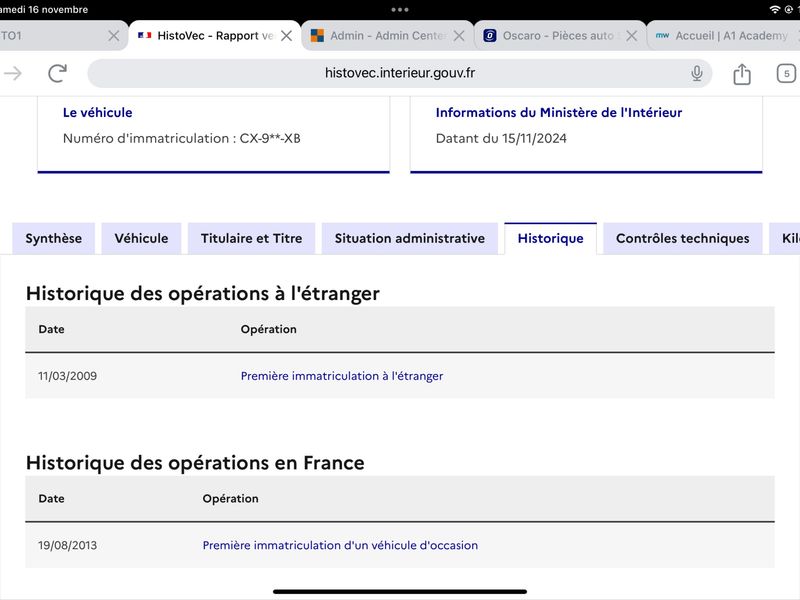Click the Date column header in France table
Image resolution: width=800 pixels, height=600 pixels.
52,498
